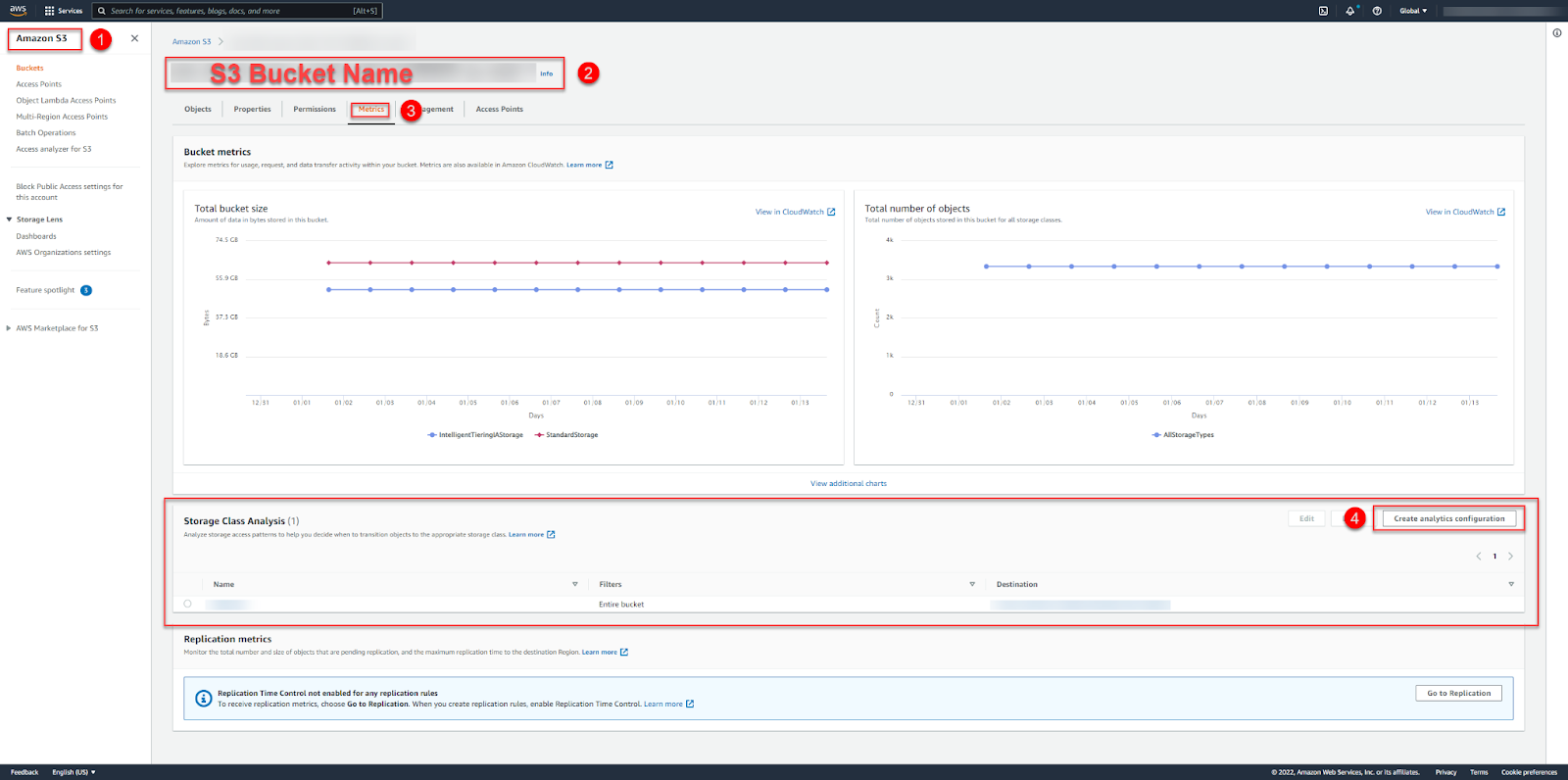The width and height of the screenshot is (1568, 780).
Task: Open the help question mark icon
Action: pos(1377,11)
